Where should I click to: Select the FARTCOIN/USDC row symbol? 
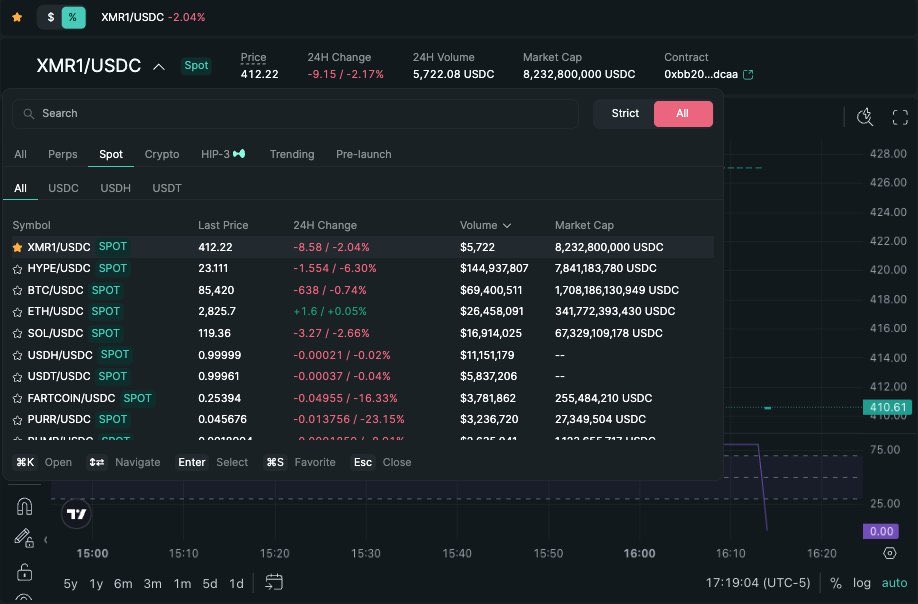(71, 398)
